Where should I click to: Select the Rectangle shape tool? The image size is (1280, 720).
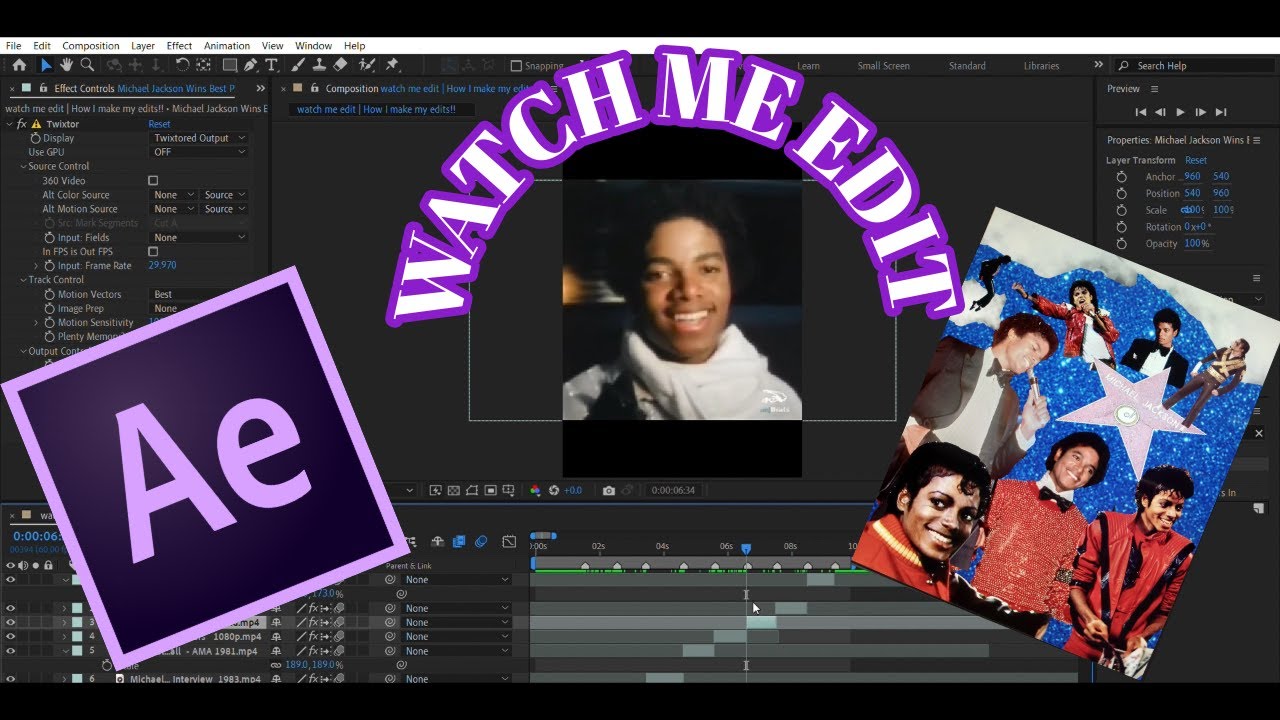point(229,65)
